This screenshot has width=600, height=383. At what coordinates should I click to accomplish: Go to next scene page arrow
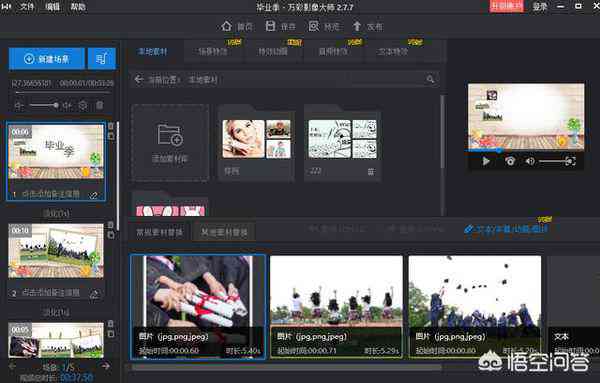(x=105, y=366)
